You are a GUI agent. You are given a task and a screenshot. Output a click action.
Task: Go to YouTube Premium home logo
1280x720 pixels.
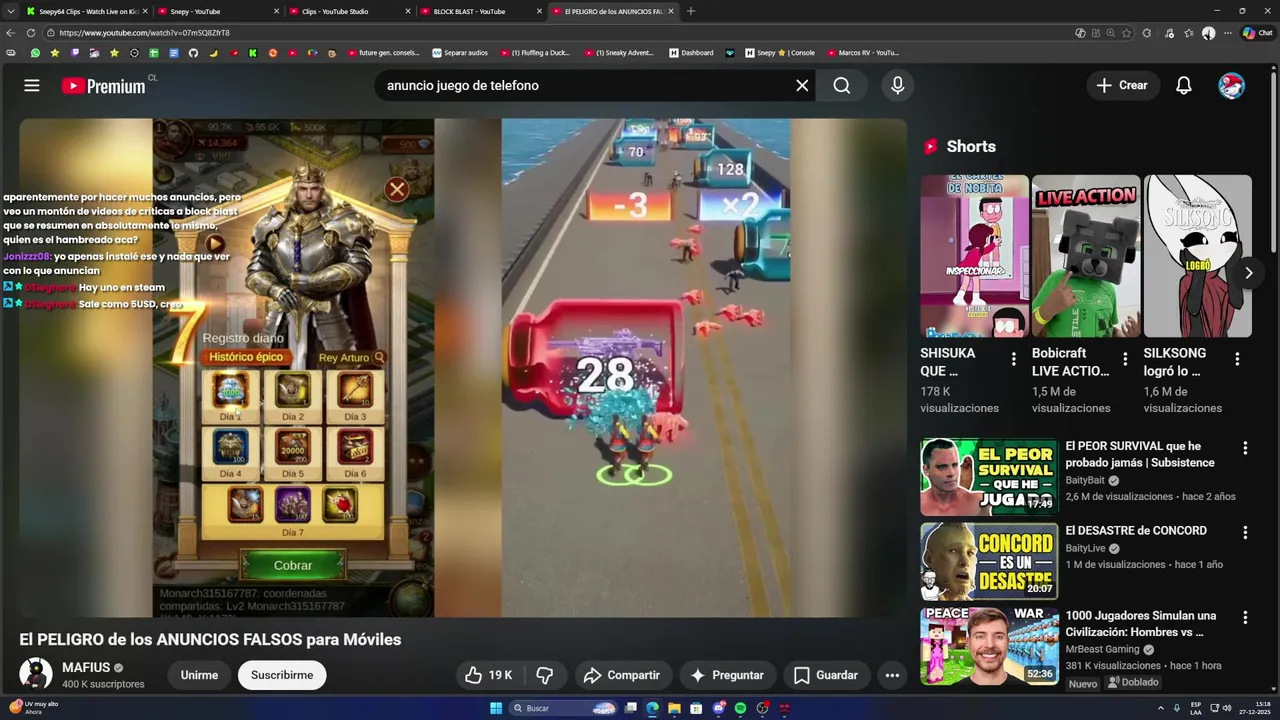[104, 86]
